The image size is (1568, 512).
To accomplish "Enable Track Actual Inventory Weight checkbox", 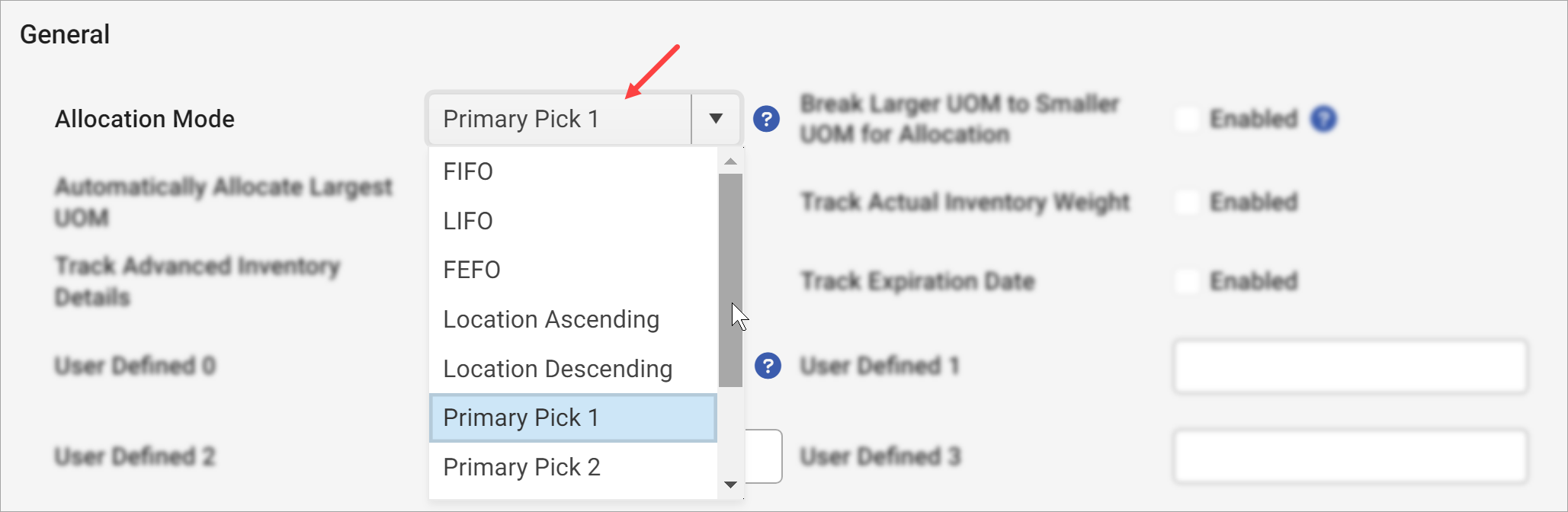I will pyautogui.click(x=1187, y=202).
